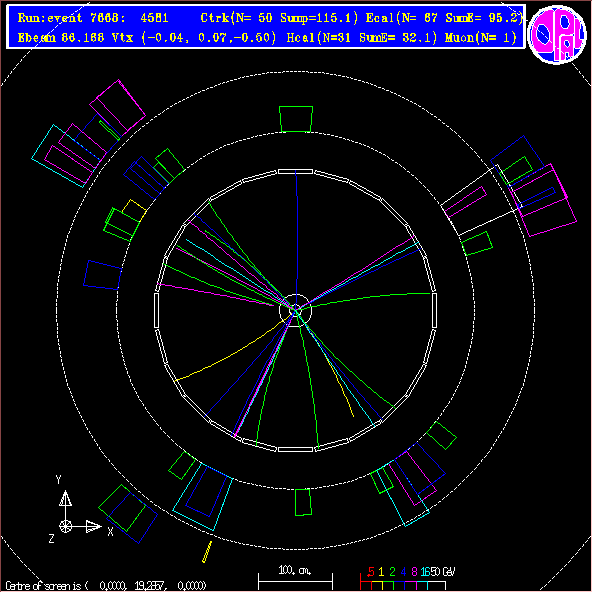Pick the blue 4 GeV legend color
This screenshot has height=592, width=592.
pos(399,585)
